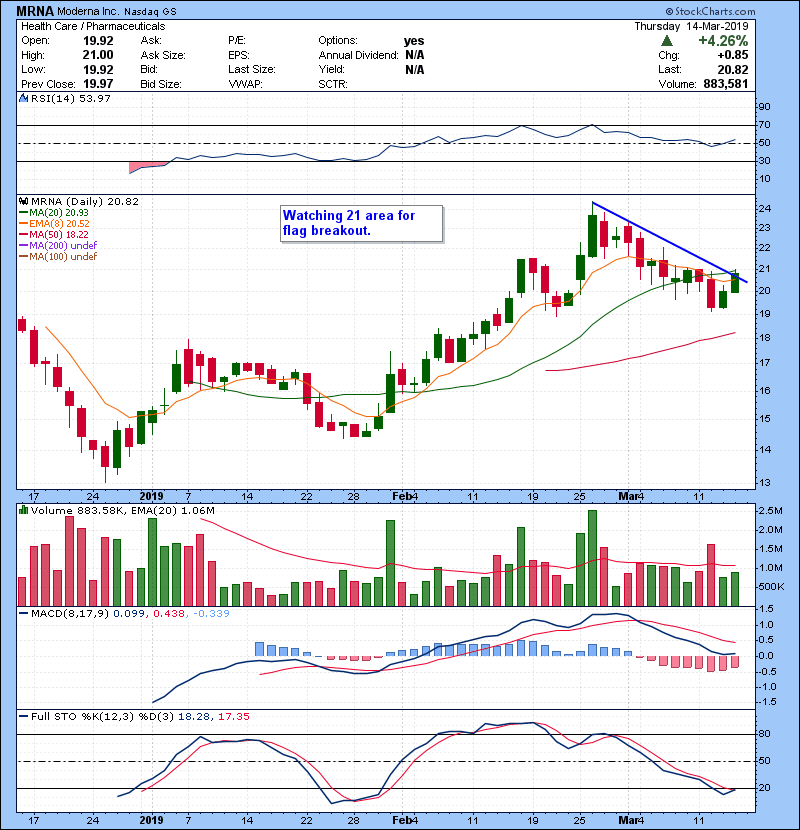
Task: Click the stochastic %D value 17.35
Action: [233, 716]
